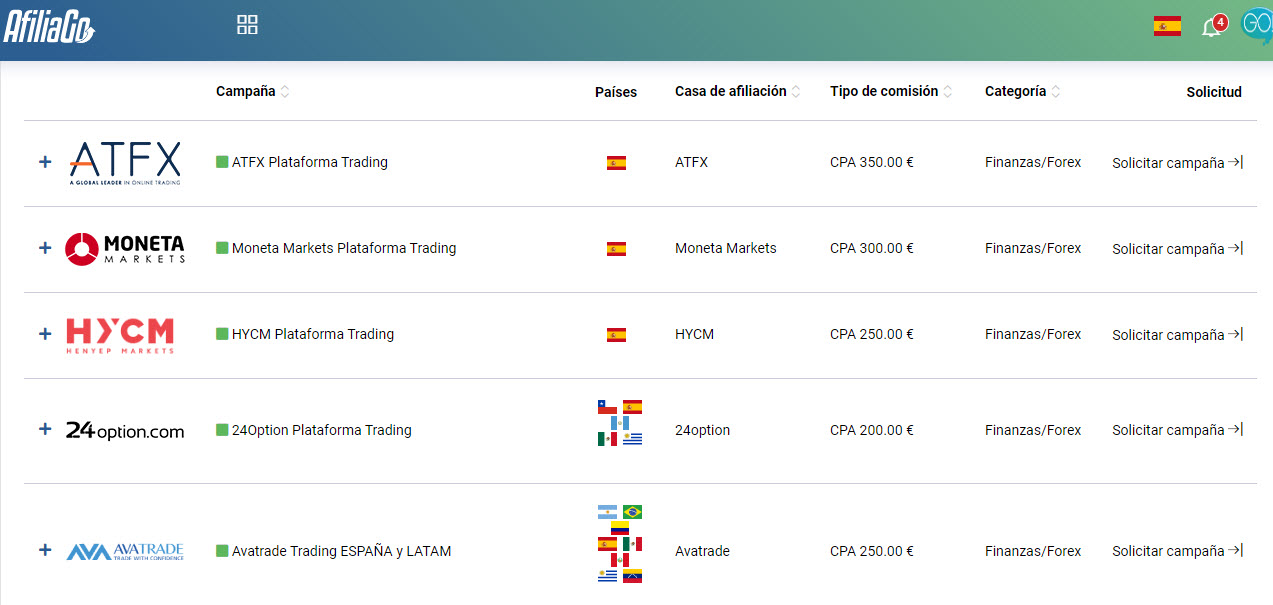The width and height of the screenshot is (1273, 605).
Task: Click the green status square for HYCM
Action: click(x=222, y=333)
